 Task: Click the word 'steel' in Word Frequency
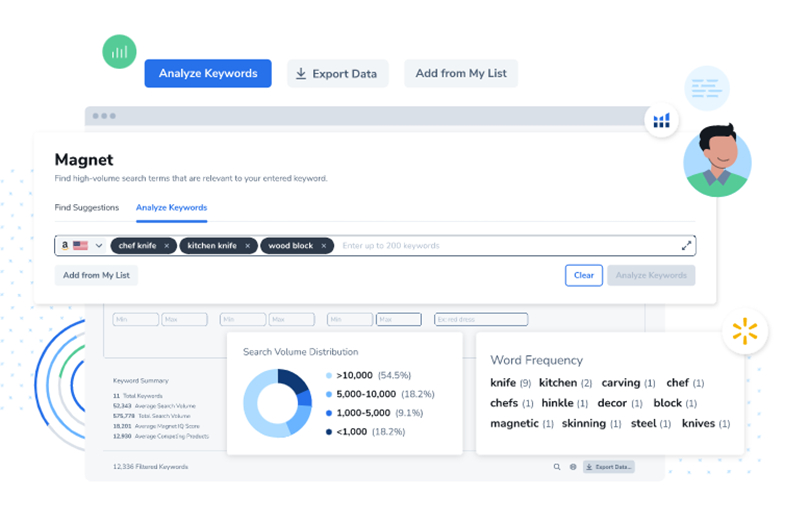pos(643,424)
